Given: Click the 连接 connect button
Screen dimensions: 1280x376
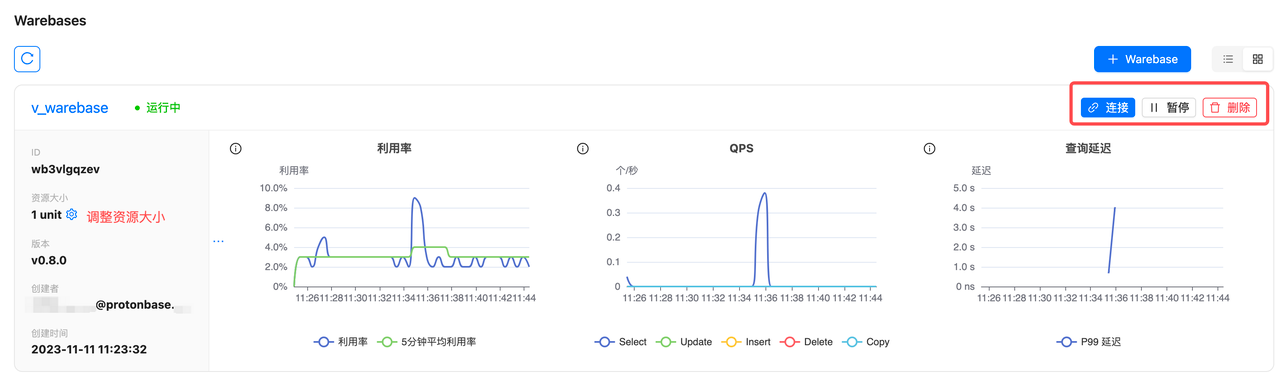Looking at the screenshot, I should (x=1108, y=107).
